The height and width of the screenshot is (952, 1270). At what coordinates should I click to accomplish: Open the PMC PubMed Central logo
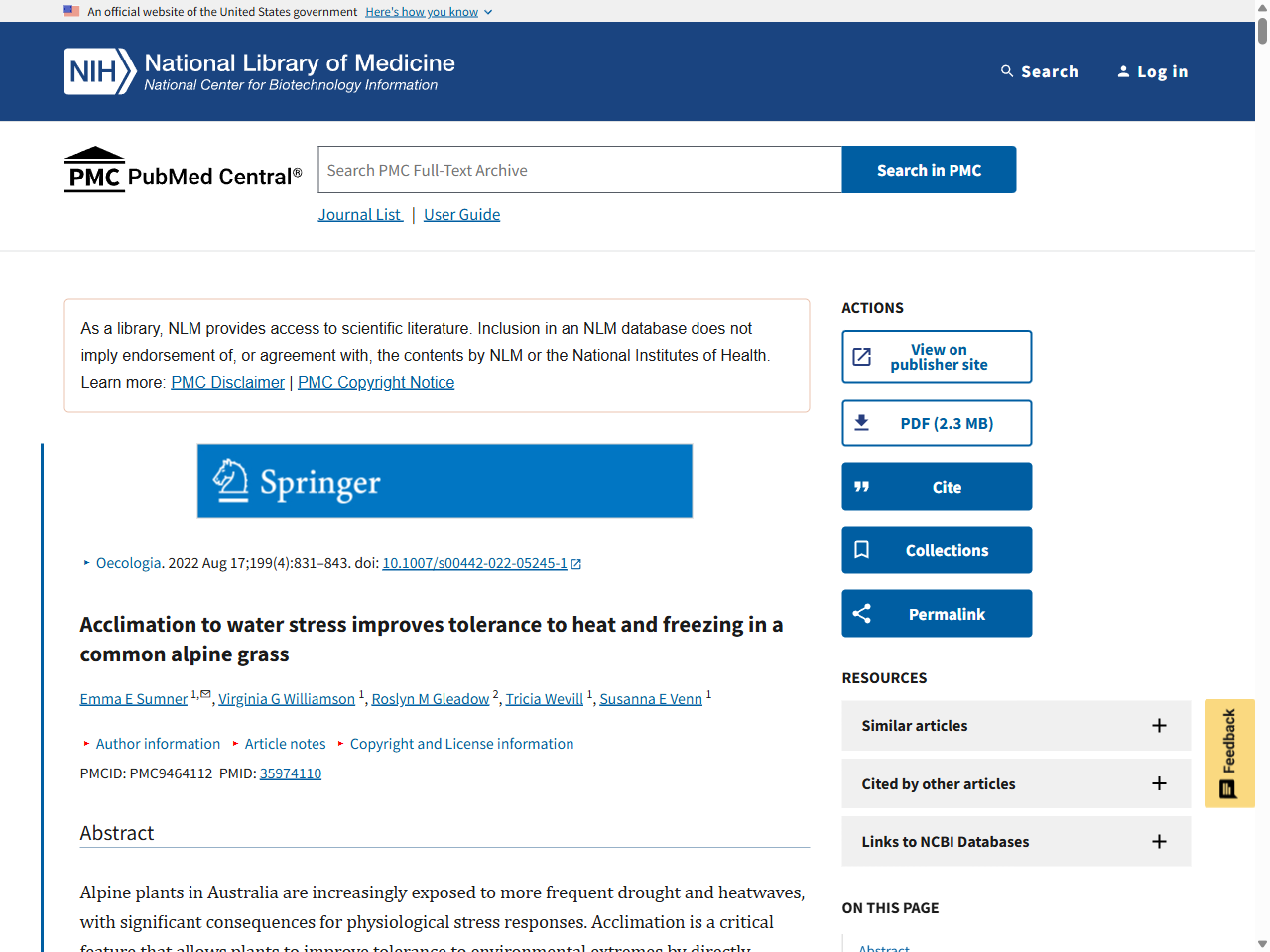coord(183,171)
